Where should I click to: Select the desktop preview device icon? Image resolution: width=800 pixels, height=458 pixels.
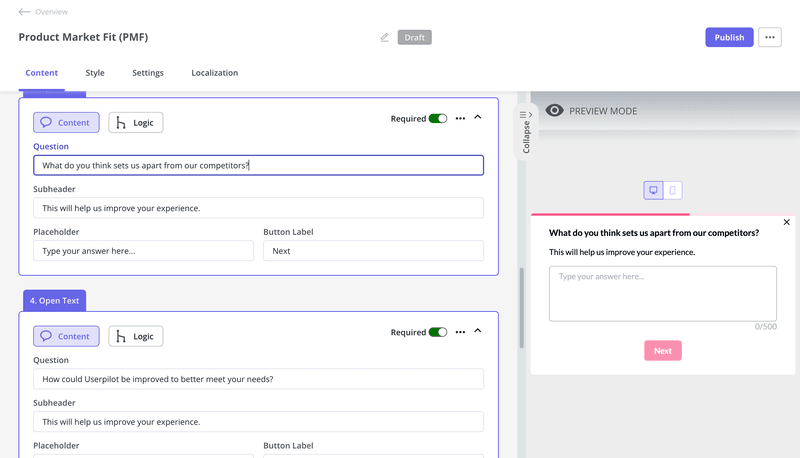(653, 190)
